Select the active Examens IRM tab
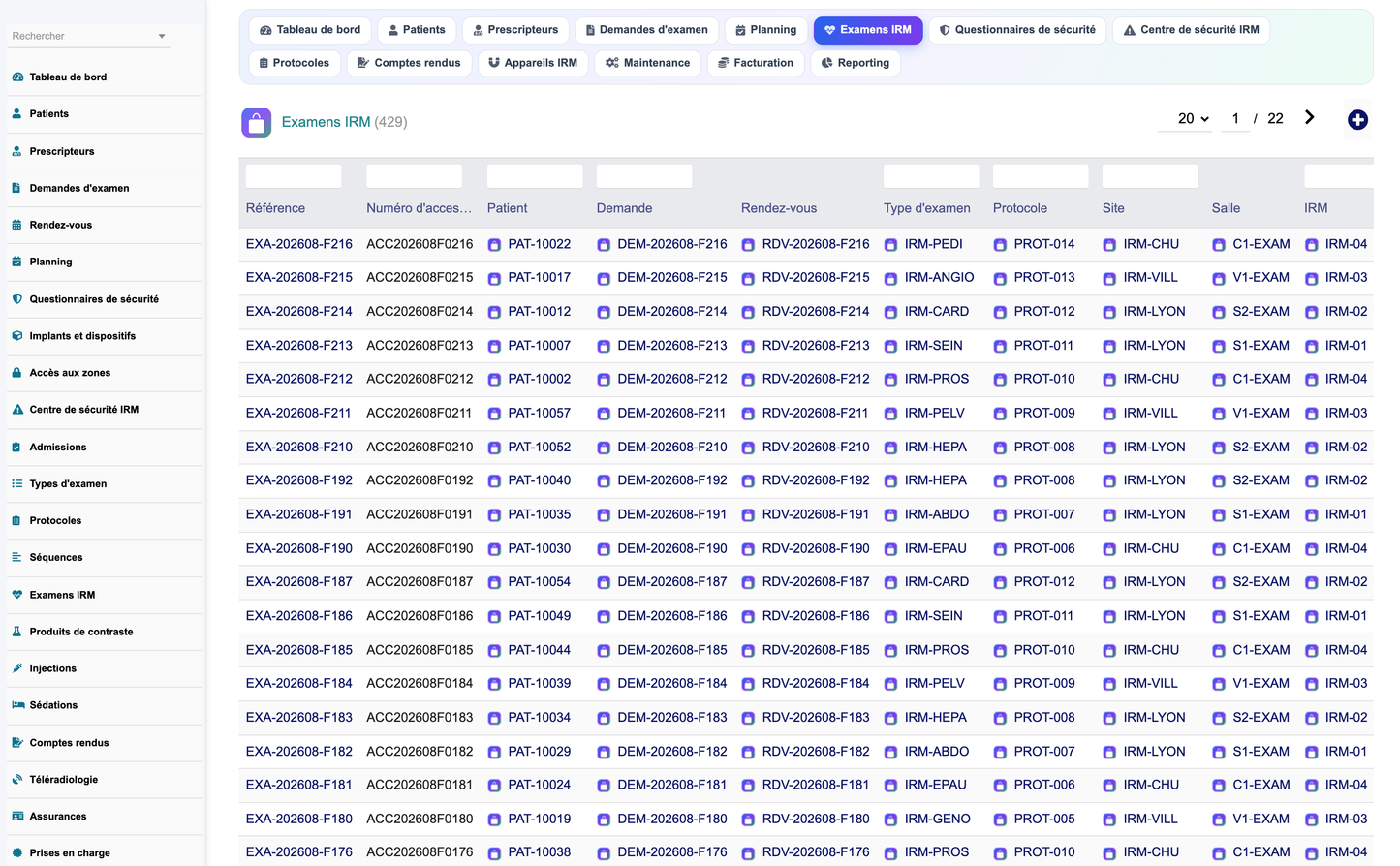Image resolution: width=1400 pixels, height=866 pixels. pyautogui.click(x=868, y=30)
